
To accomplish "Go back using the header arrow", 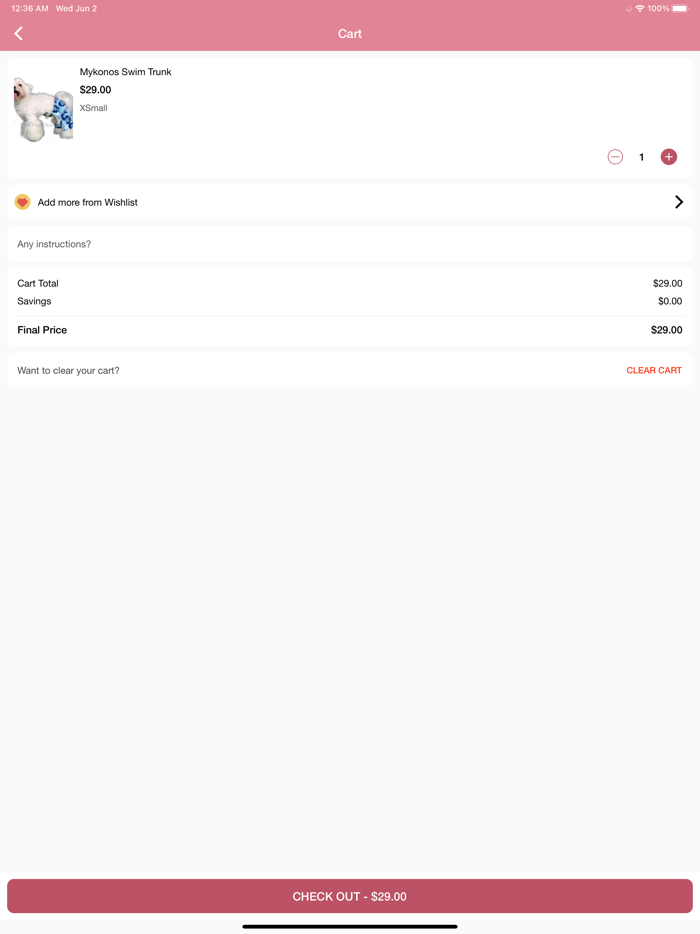I will click(x=19, y=34).
